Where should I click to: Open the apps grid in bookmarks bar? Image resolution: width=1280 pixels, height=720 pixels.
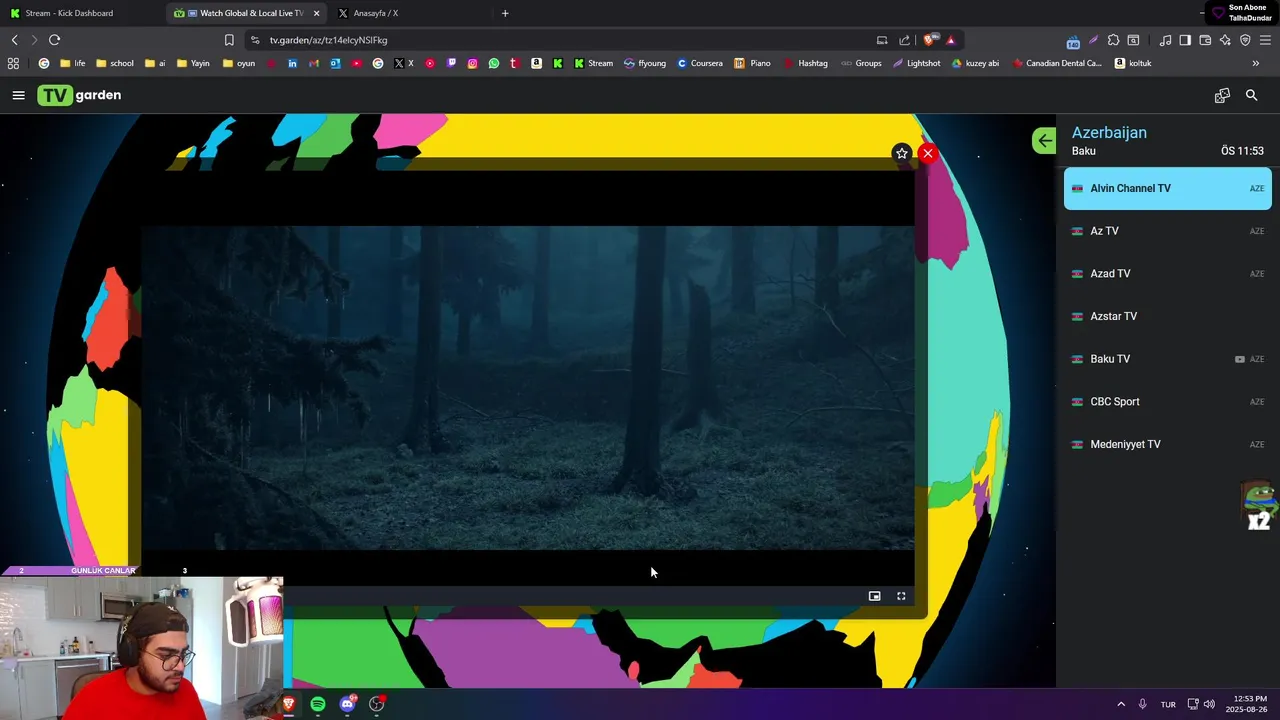point(13,63)
